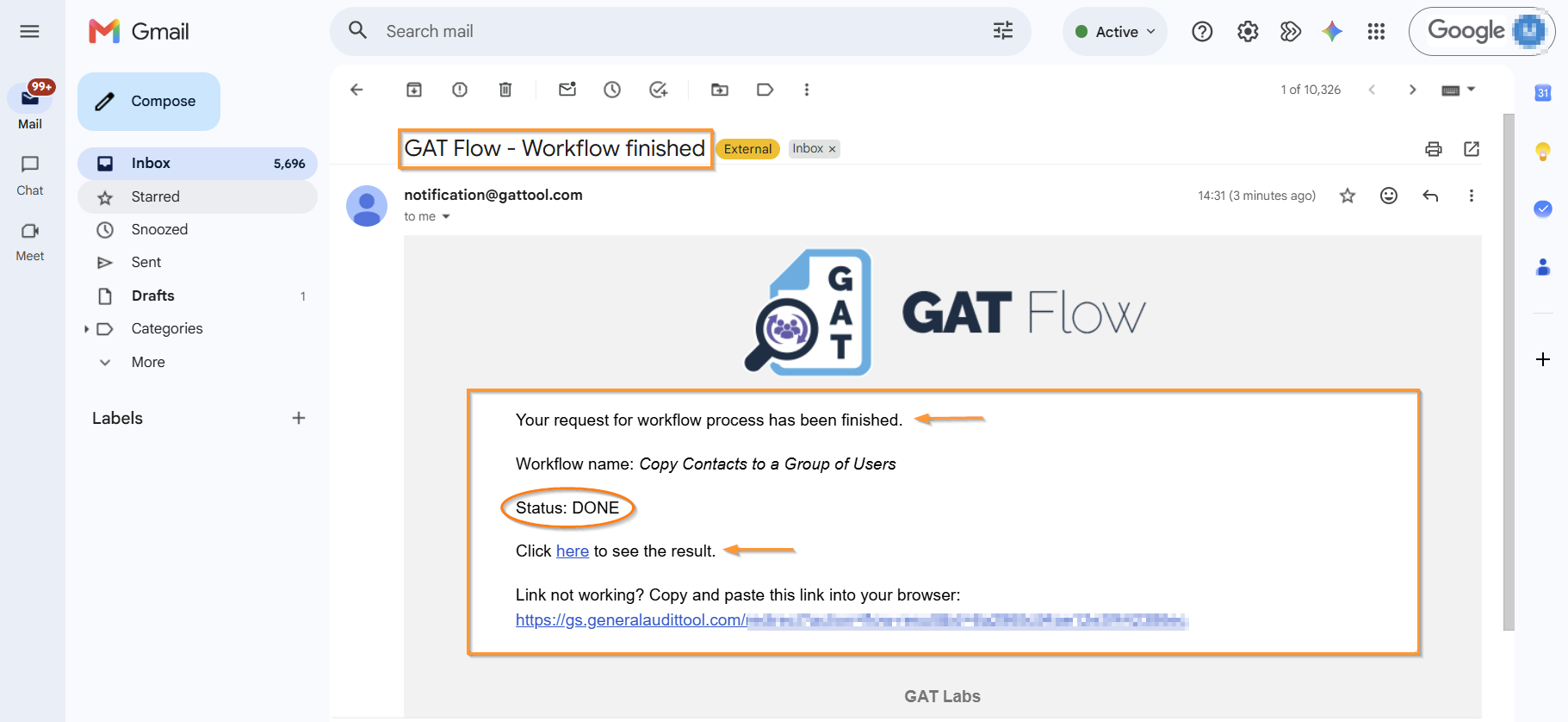Open Contacts in side panel
Image resolution: width=1568 pixels, height=722 pixels.
click(x=1543, y=267)
